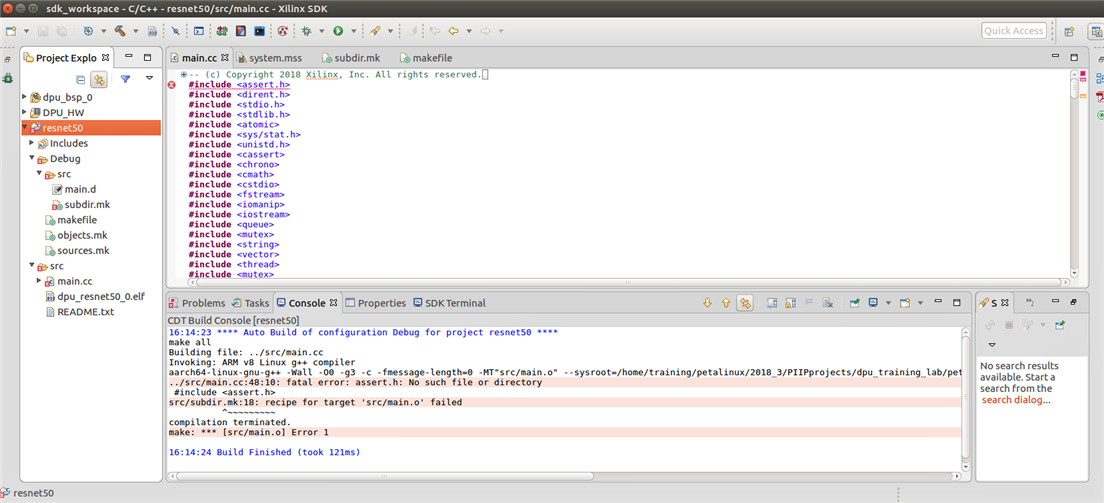
Task: Select the C/C++ perspective button
Action: point(1097,31)
